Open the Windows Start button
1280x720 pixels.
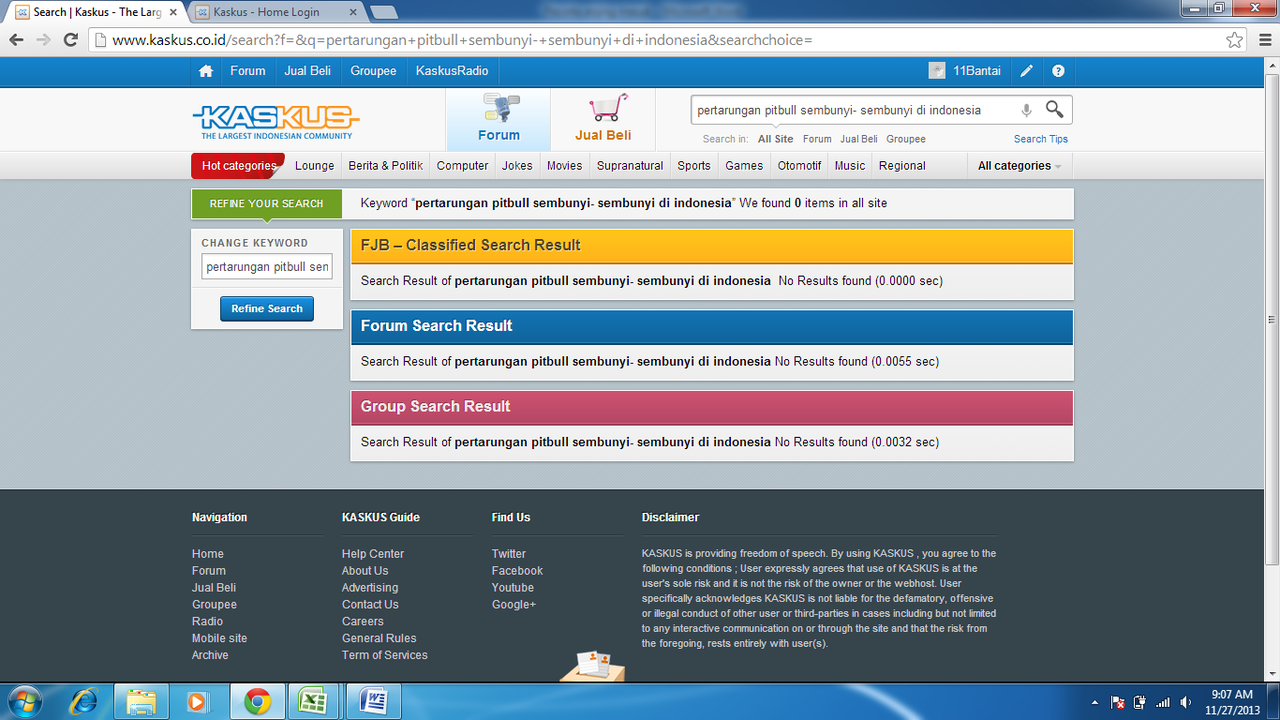click(x=24, y=702)
